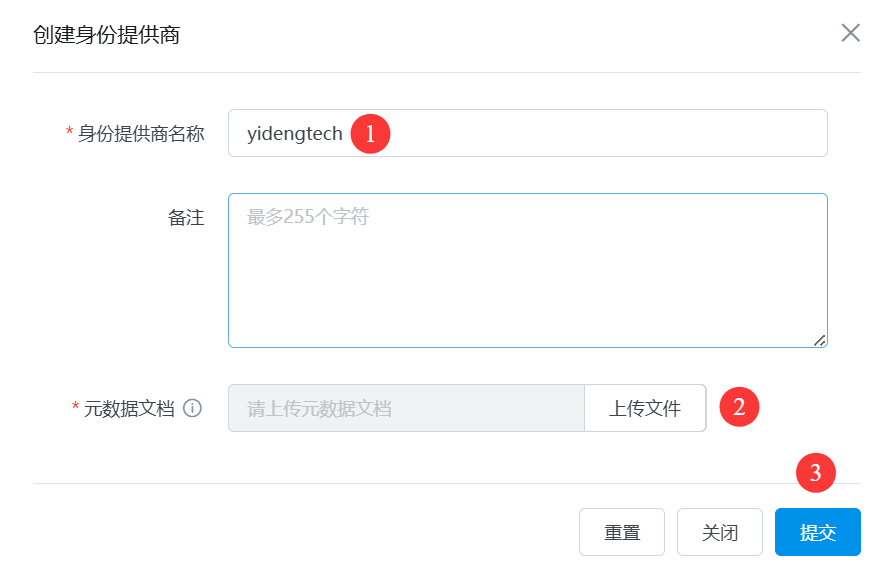Click the divider line above footer buttons
The height and width of the screenshot is (576, 892).
click(400, 483)
